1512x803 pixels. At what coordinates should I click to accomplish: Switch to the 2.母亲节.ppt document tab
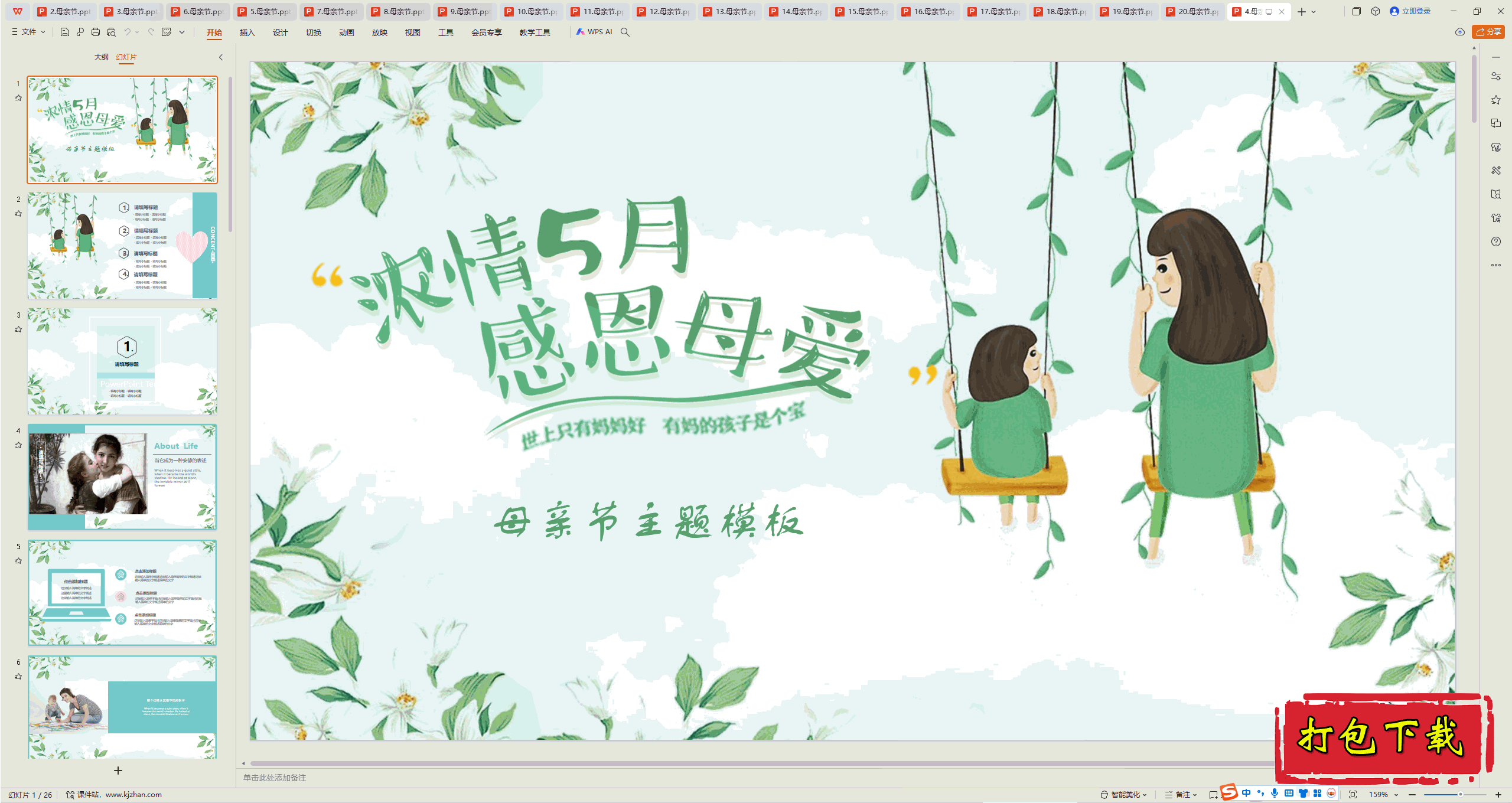(x=64, y=11)
